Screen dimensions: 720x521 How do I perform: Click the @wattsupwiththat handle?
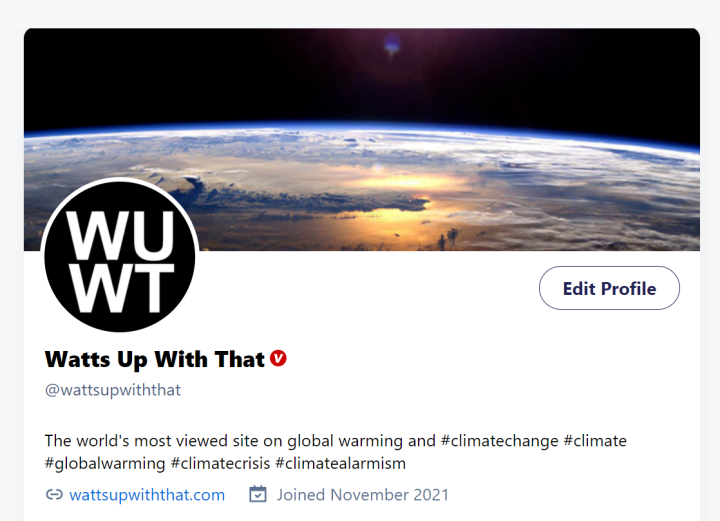click(x=112, y=390)
